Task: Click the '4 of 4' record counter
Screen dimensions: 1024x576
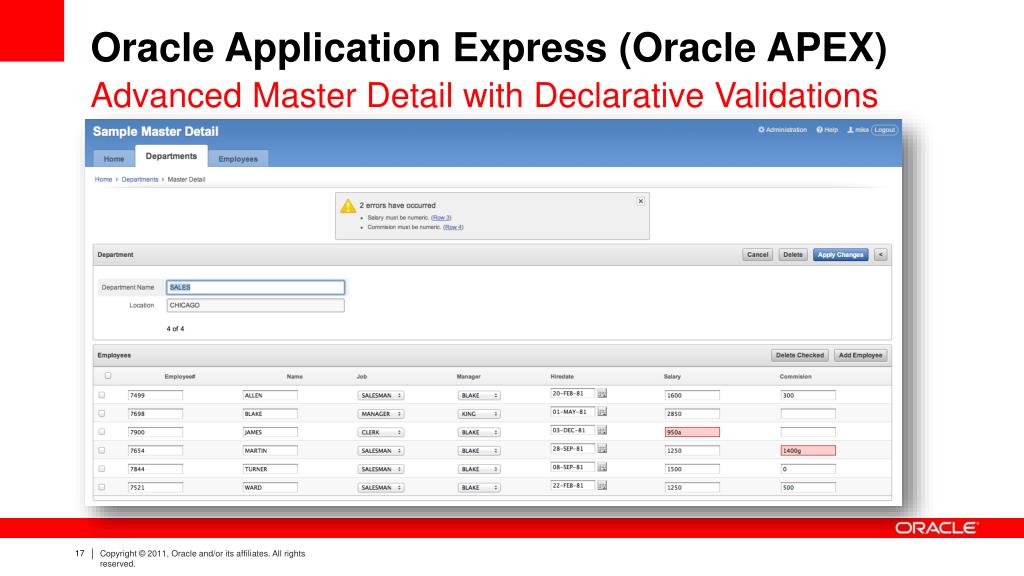Action: coord(175,329)
